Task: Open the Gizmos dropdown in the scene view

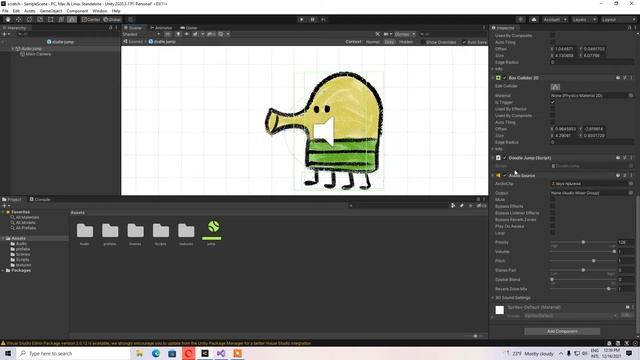Action: (405, 34)
